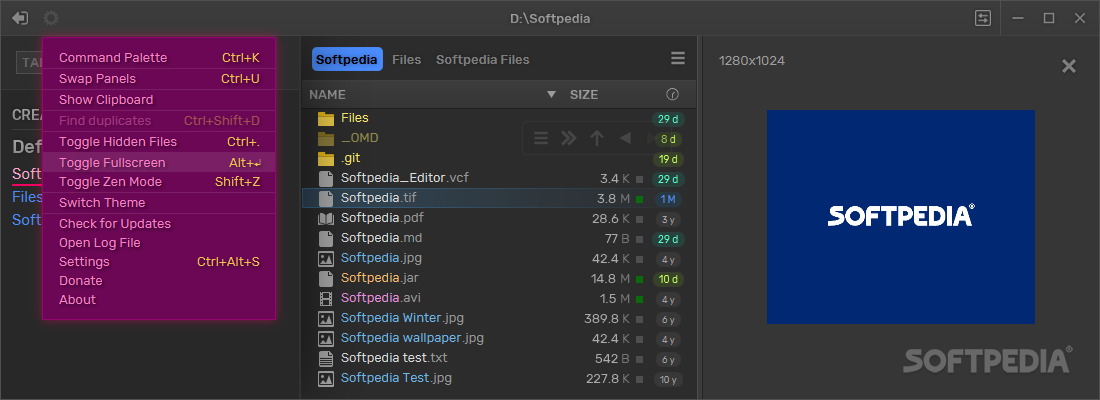The width and height of the screenshot is (1100, 400).
Task: Click the image icon of Softpedia wallpaper.jpg
Action: [x=326, y=338]
